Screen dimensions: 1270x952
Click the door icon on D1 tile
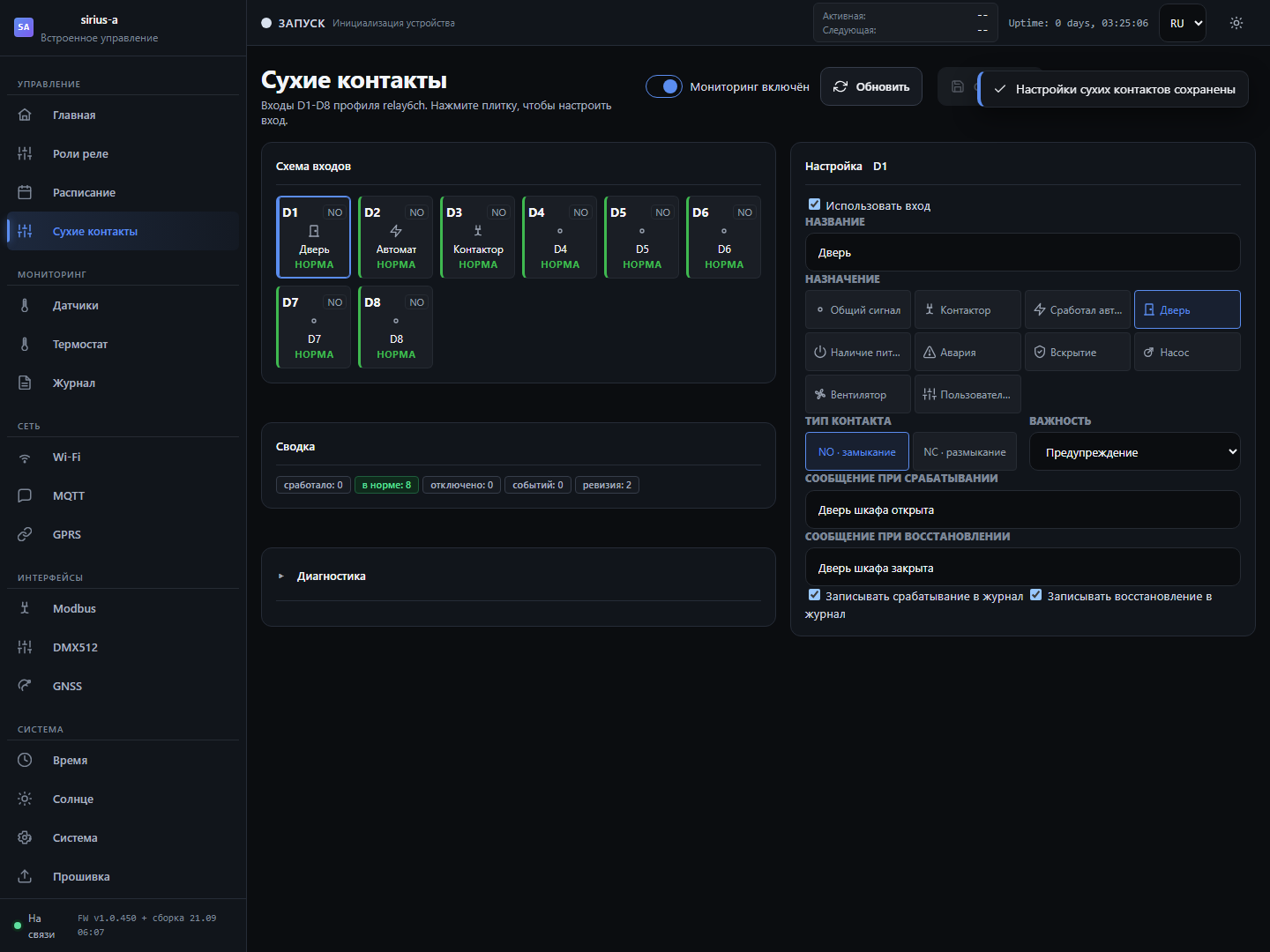(314, 231)
